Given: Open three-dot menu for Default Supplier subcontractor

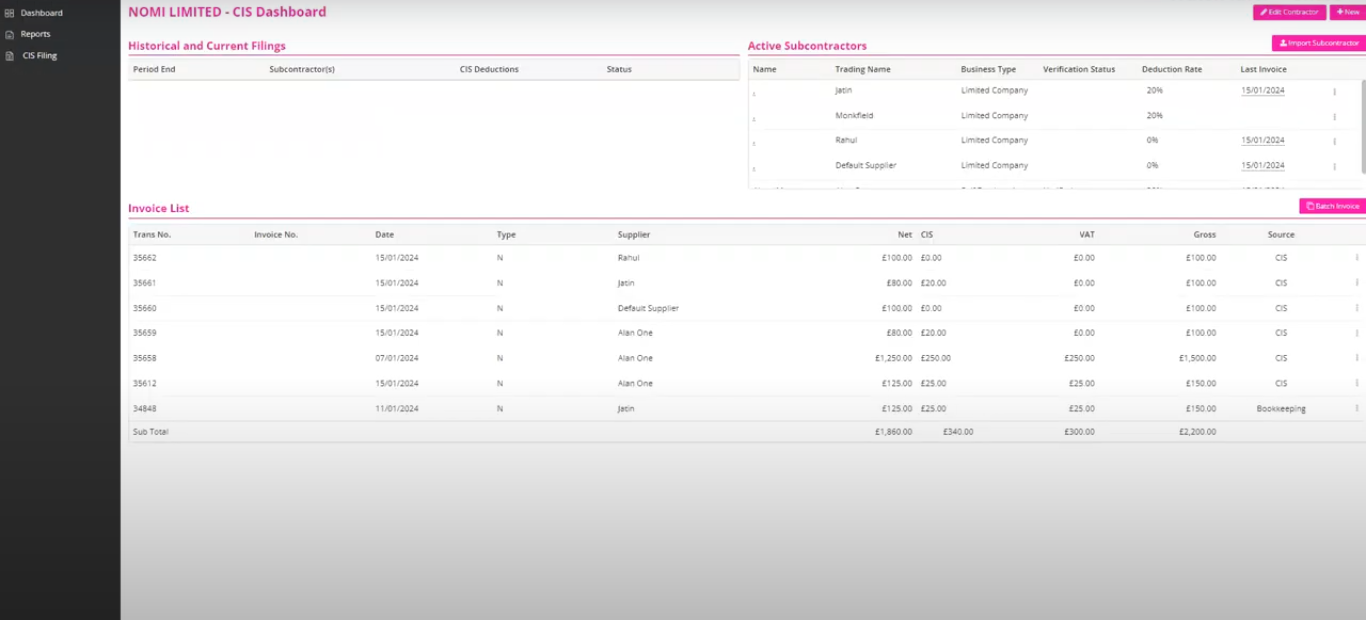Looking at the screenshot, I should [1334, 166].
